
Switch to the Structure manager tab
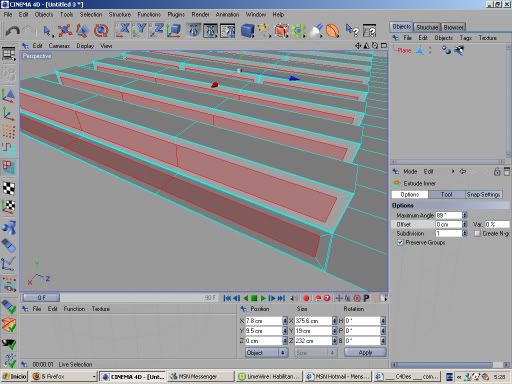click(x=427, y=27)
